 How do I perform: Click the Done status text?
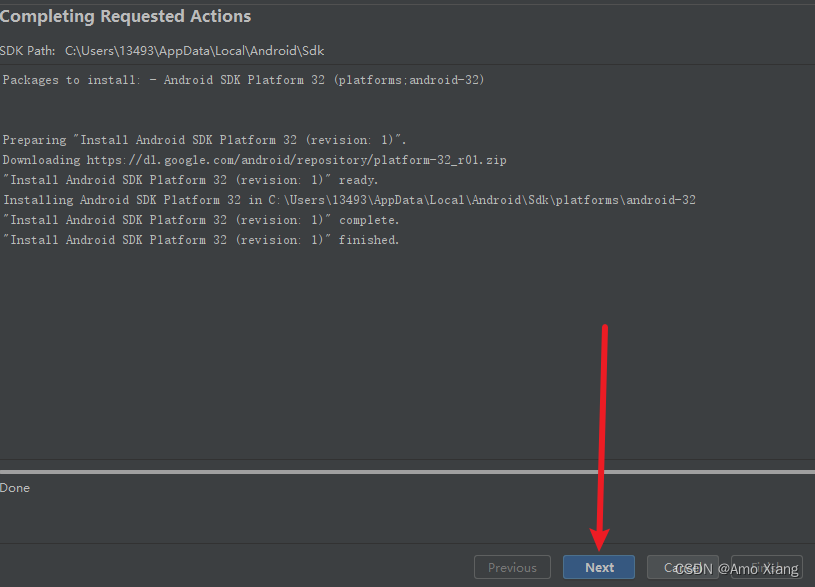(15, 488)
